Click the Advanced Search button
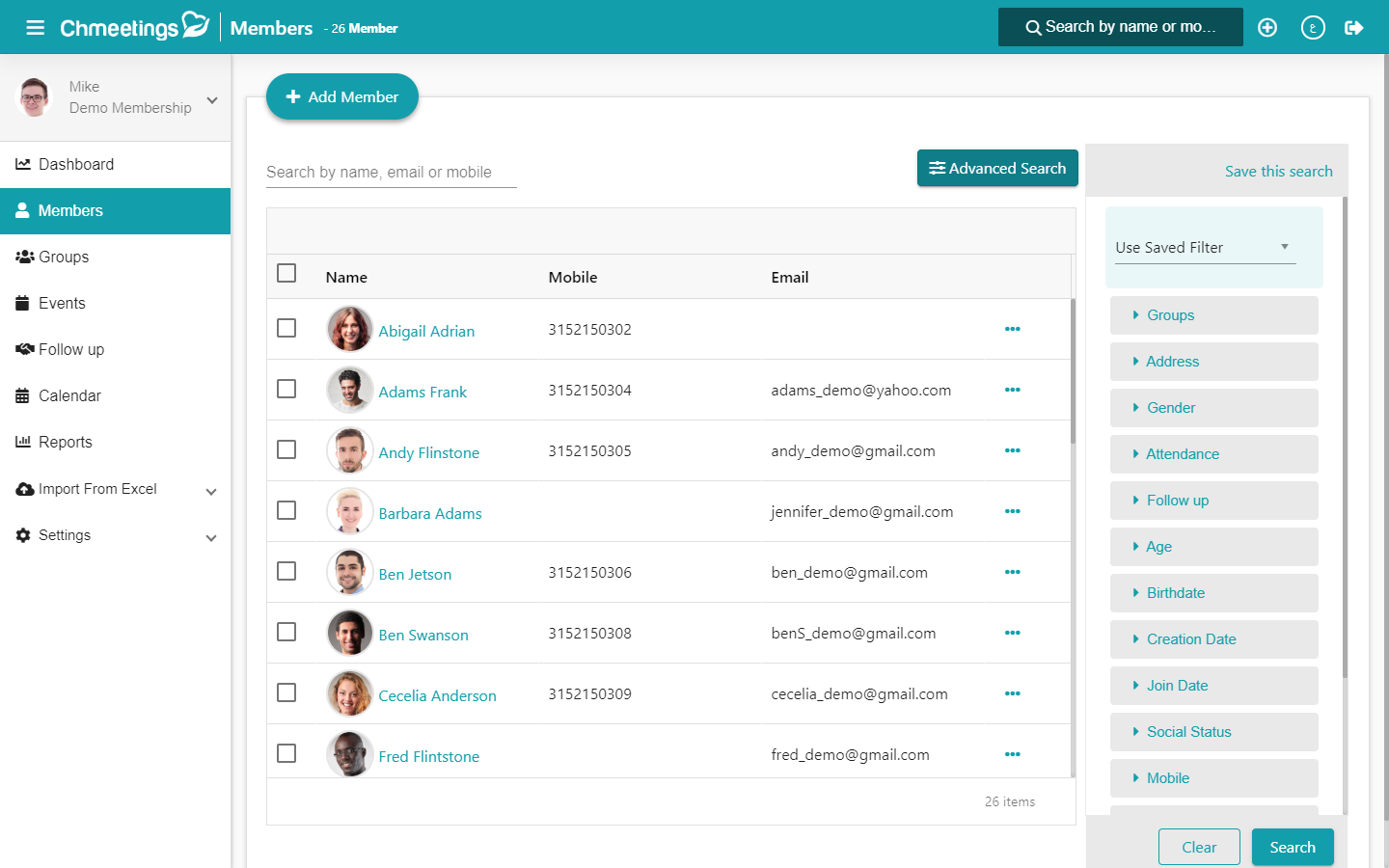1389x868 pixels. pyautogui.click(x=997, y=168)
